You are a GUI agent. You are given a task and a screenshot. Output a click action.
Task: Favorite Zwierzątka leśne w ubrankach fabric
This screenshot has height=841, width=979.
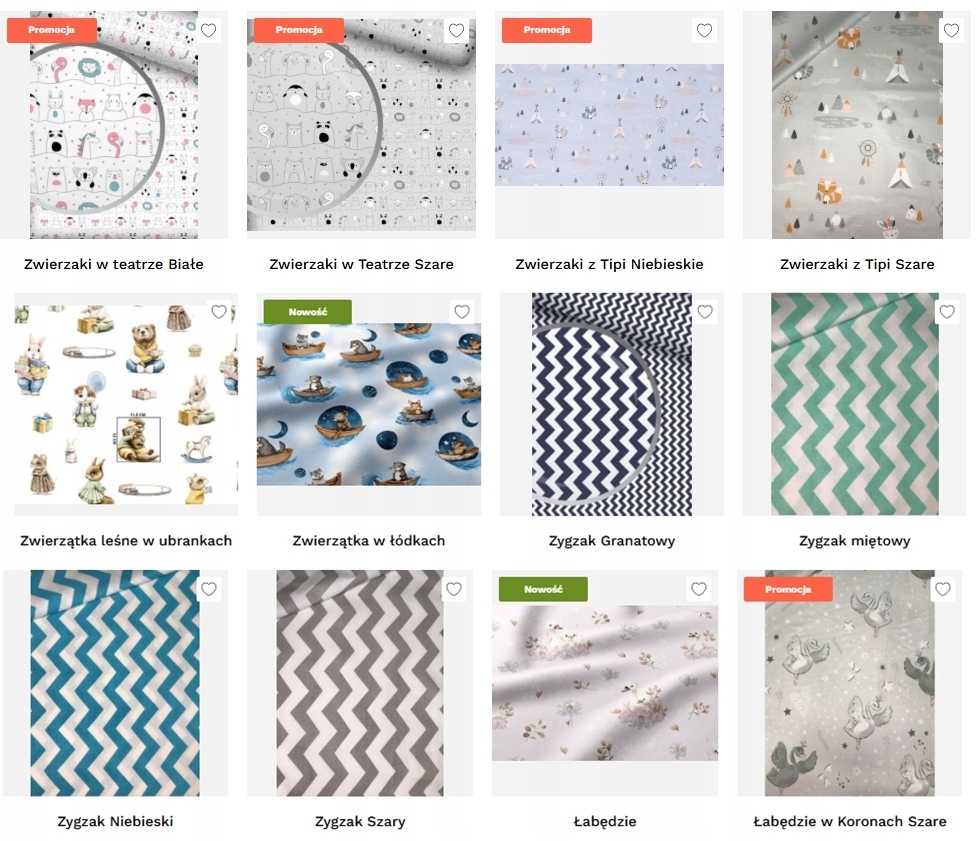point(219,312)
